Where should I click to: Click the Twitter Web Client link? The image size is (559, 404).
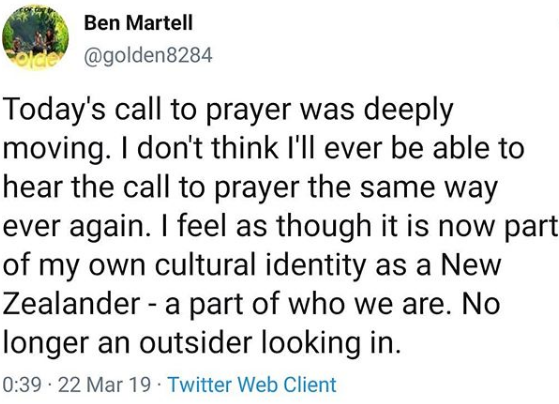[x=252, y=385]
